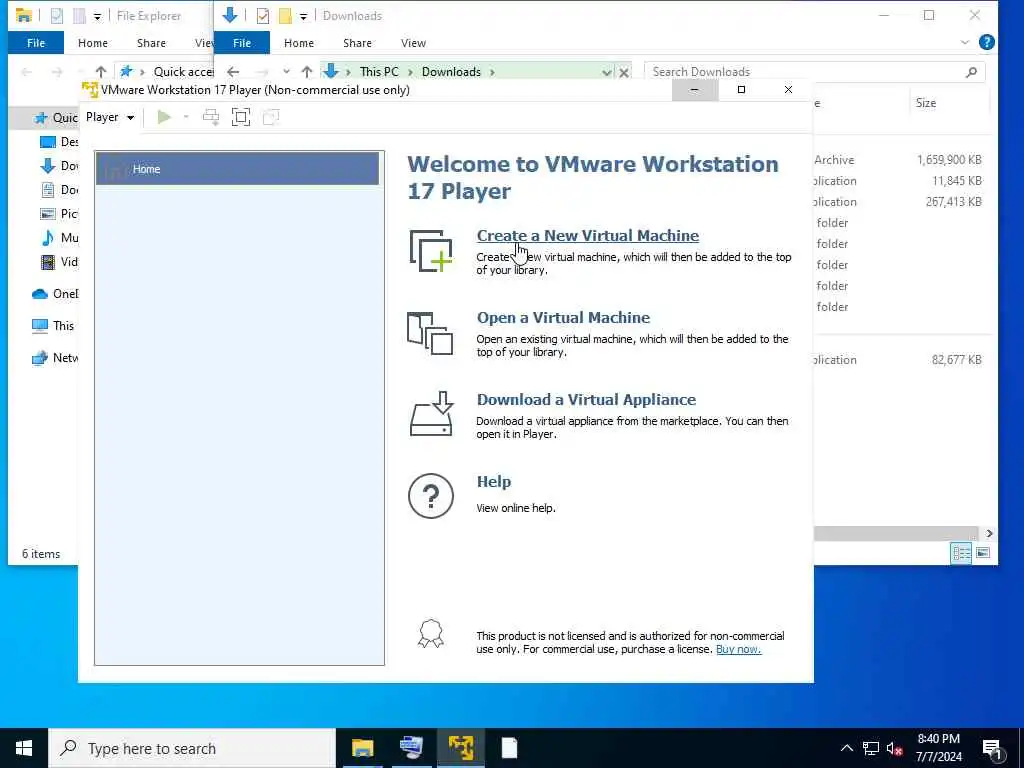Click the VMware Player taskbar icon

click(461, 748)
